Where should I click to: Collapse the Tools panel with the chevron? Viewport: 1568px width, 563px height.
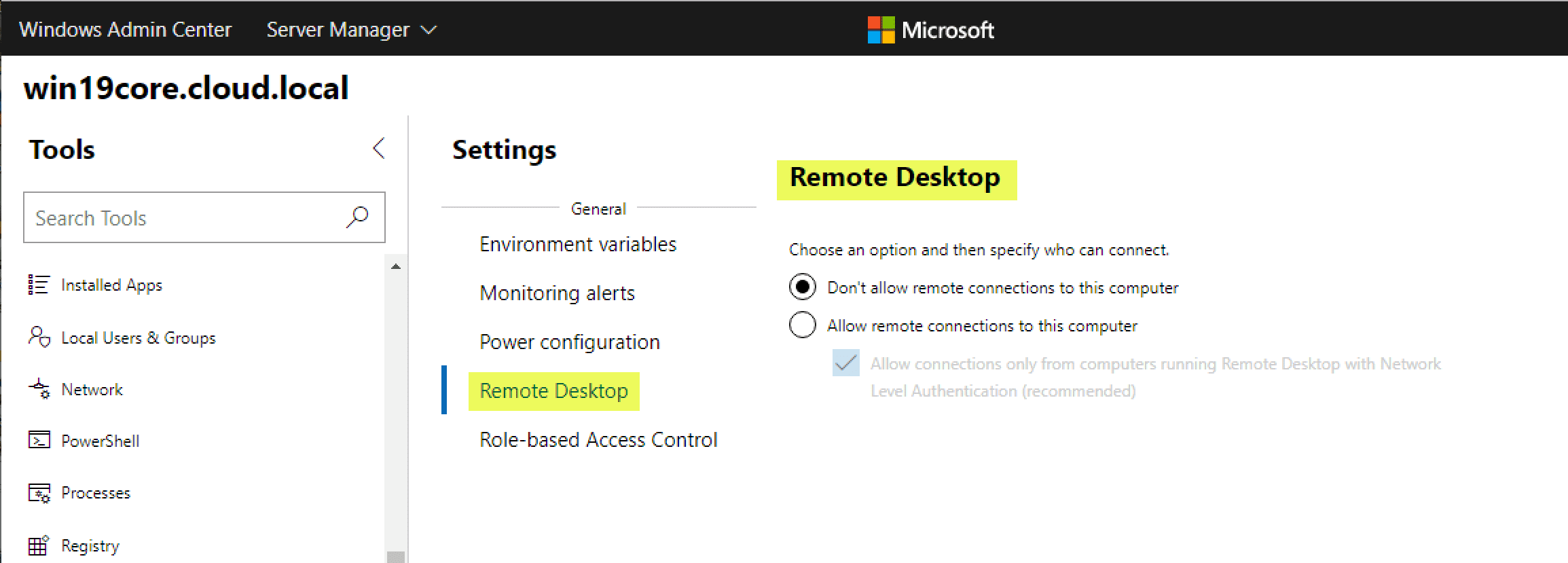379,149
